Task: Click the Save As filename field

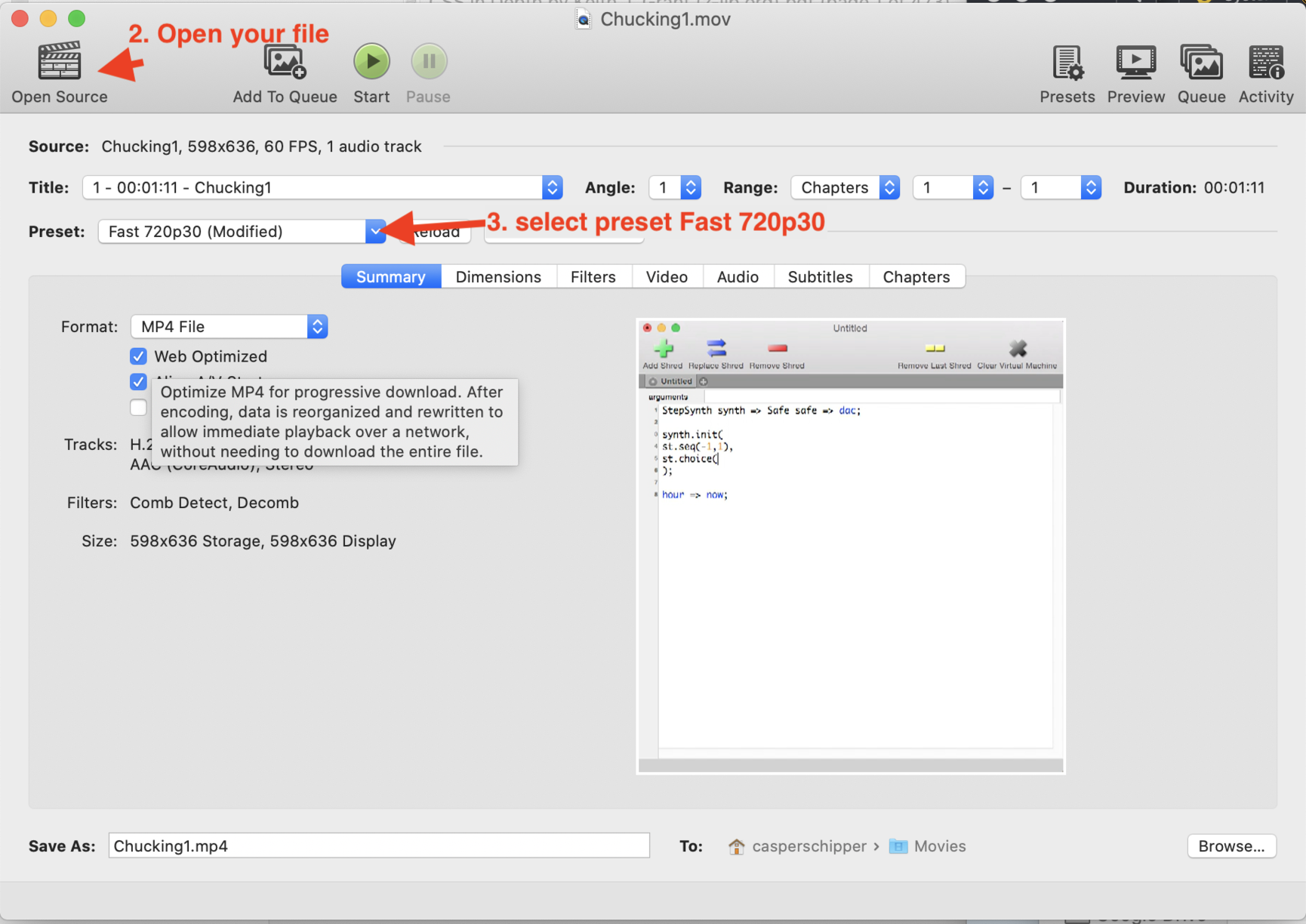Action: pos(378,846)
